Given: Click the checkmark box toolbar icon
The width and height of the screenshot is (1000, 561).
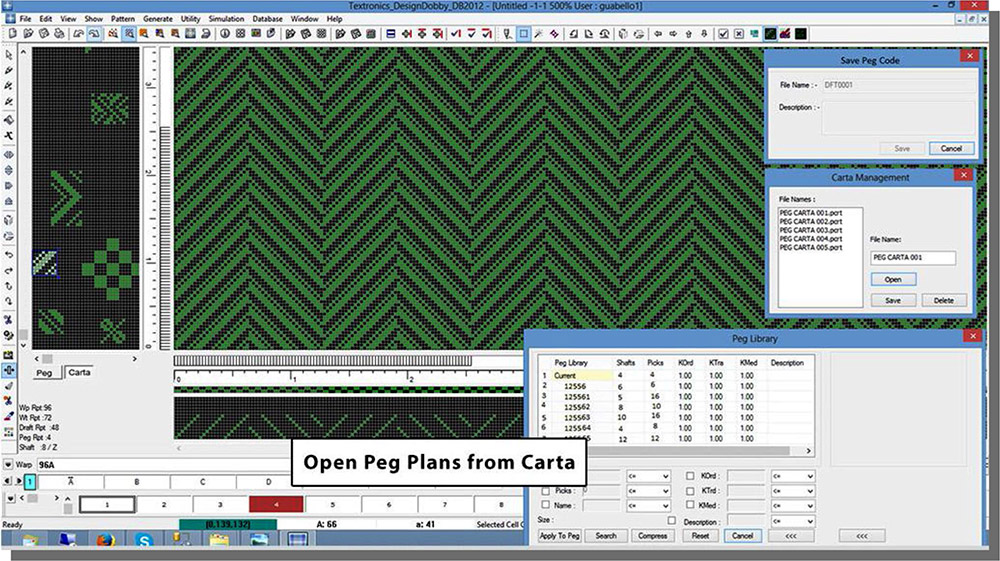Looking at the screenshot, I should 723,34.
